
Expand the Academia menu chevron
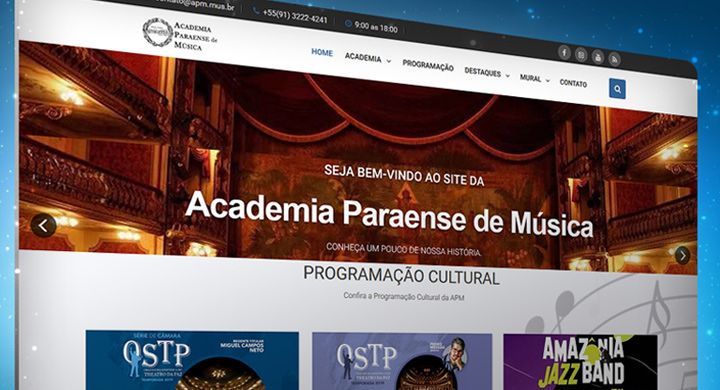(388, 61)
